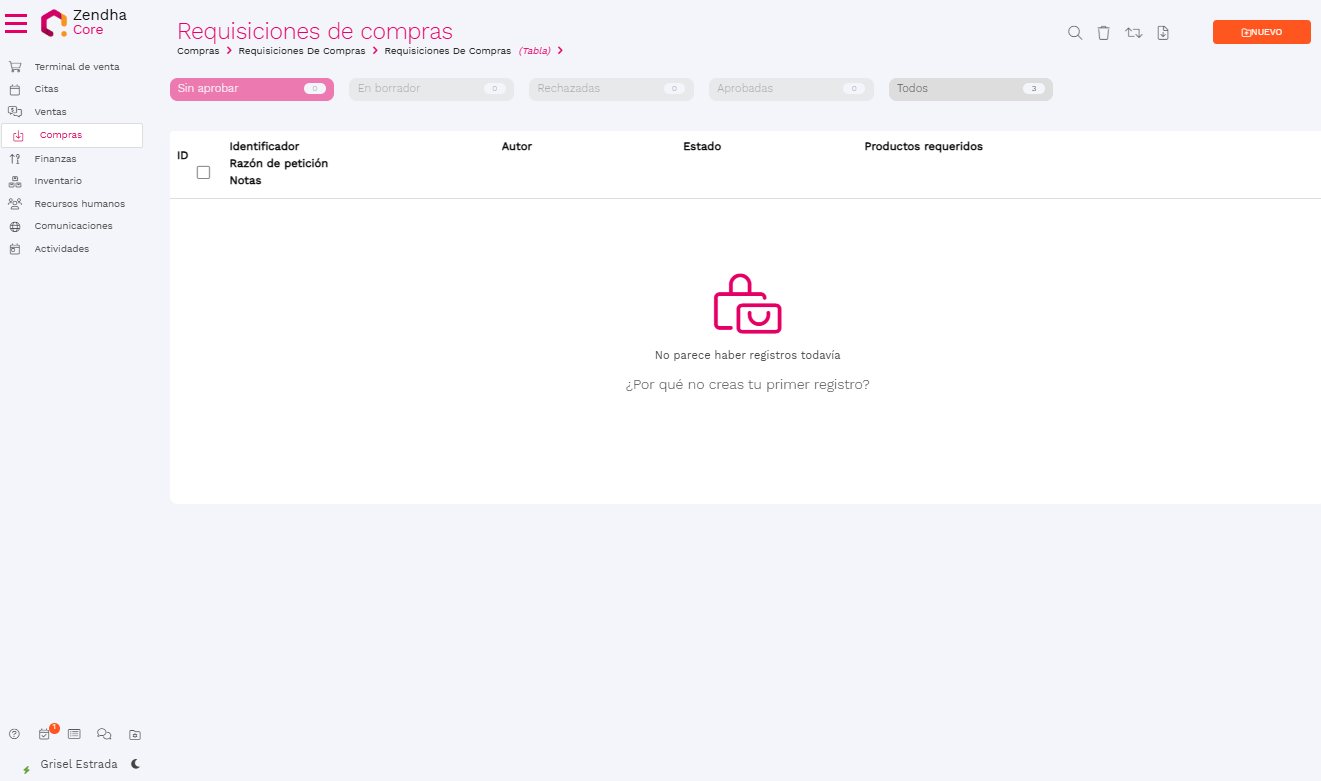
Task: Switch to the Todos filter tab
Action: click(970, 89)
